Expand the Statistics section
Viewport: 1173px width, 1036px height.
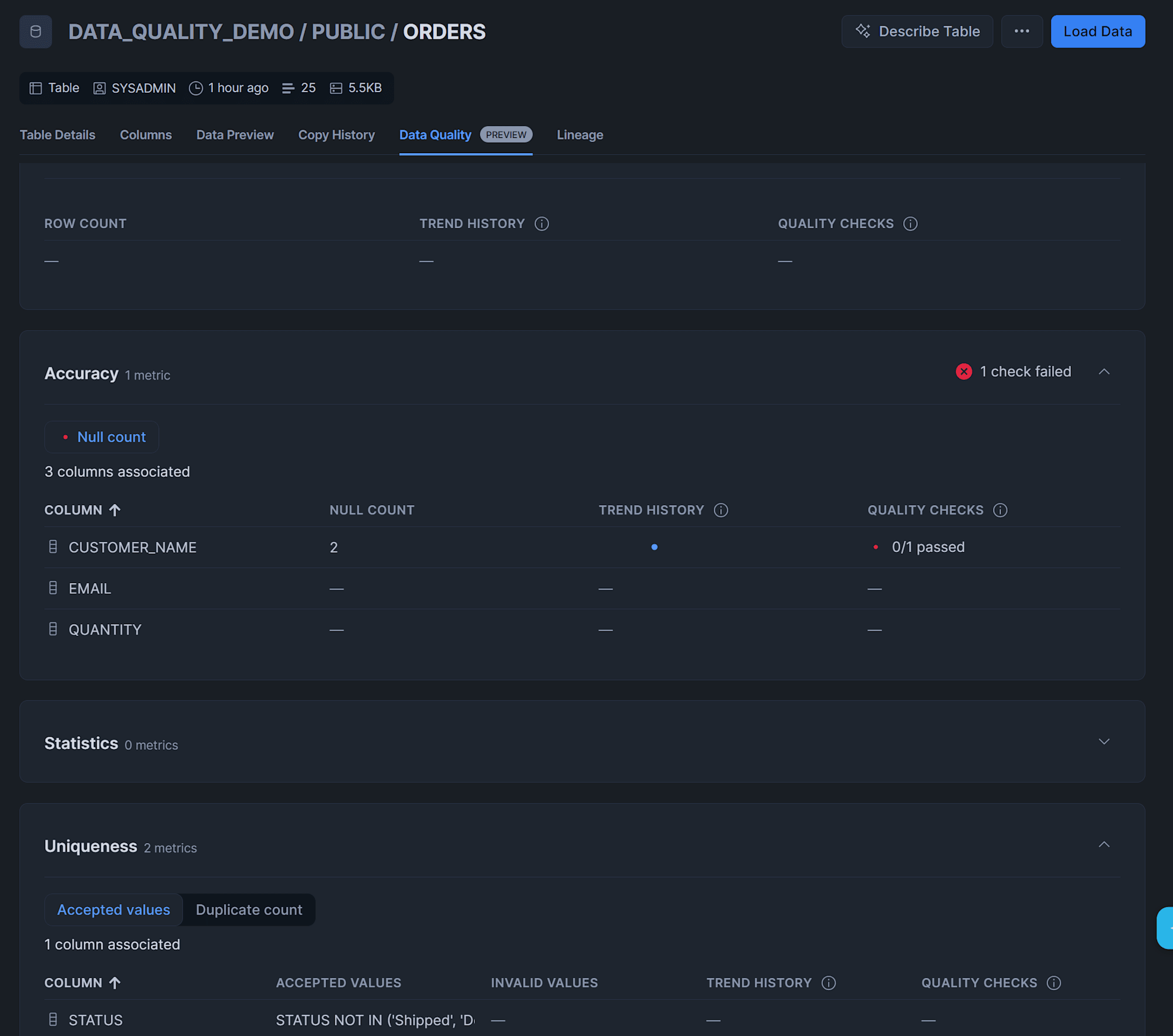pos(1104,742)
